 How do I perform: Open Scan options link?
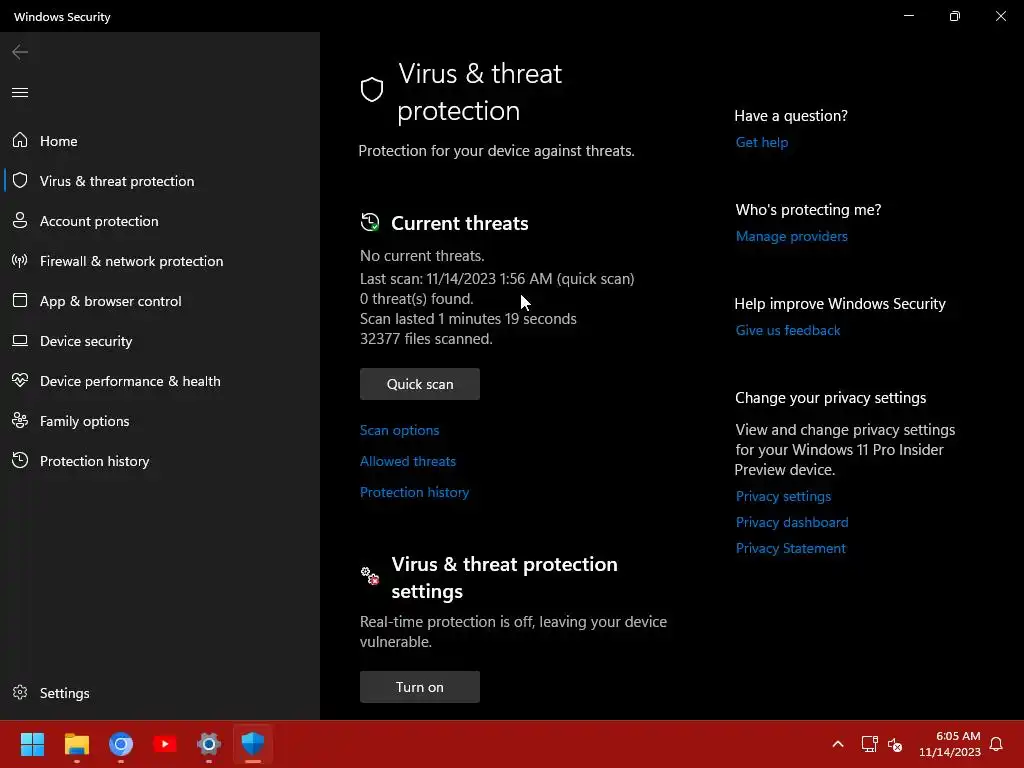[x=399, y=430]
